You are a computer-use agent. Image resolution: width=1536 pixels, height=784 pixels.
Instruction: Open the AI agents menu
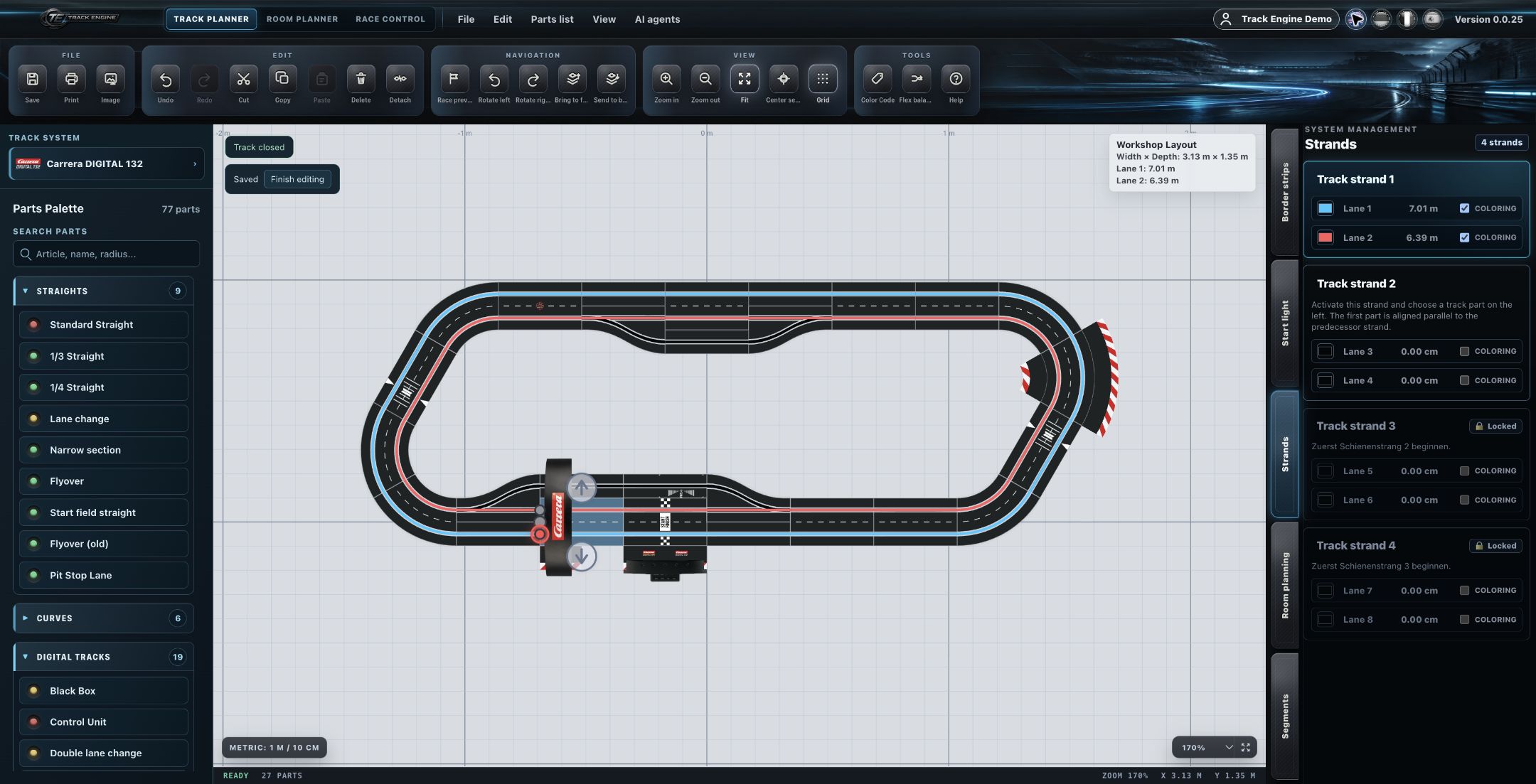[657, 19]
